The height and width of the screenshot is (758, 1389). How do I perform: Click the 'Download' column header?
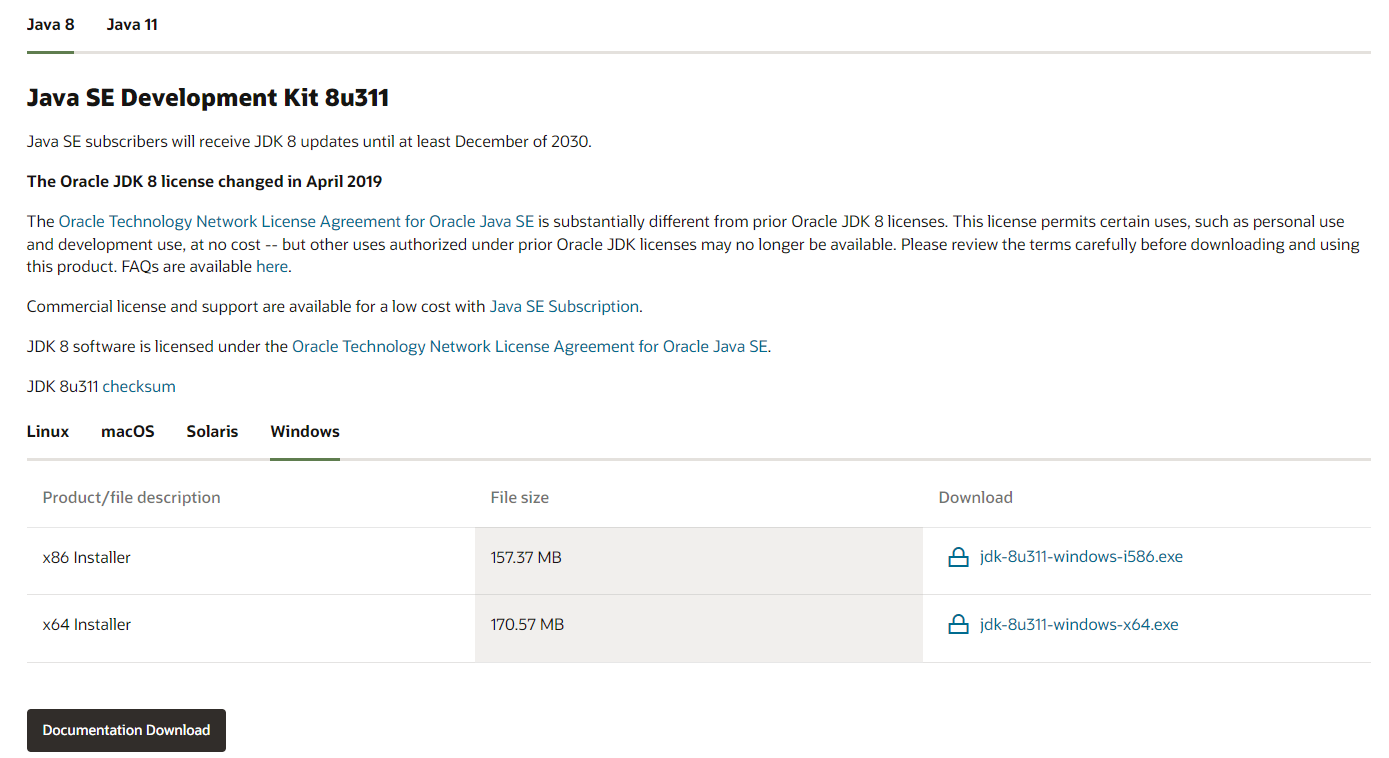pos(975,498)
